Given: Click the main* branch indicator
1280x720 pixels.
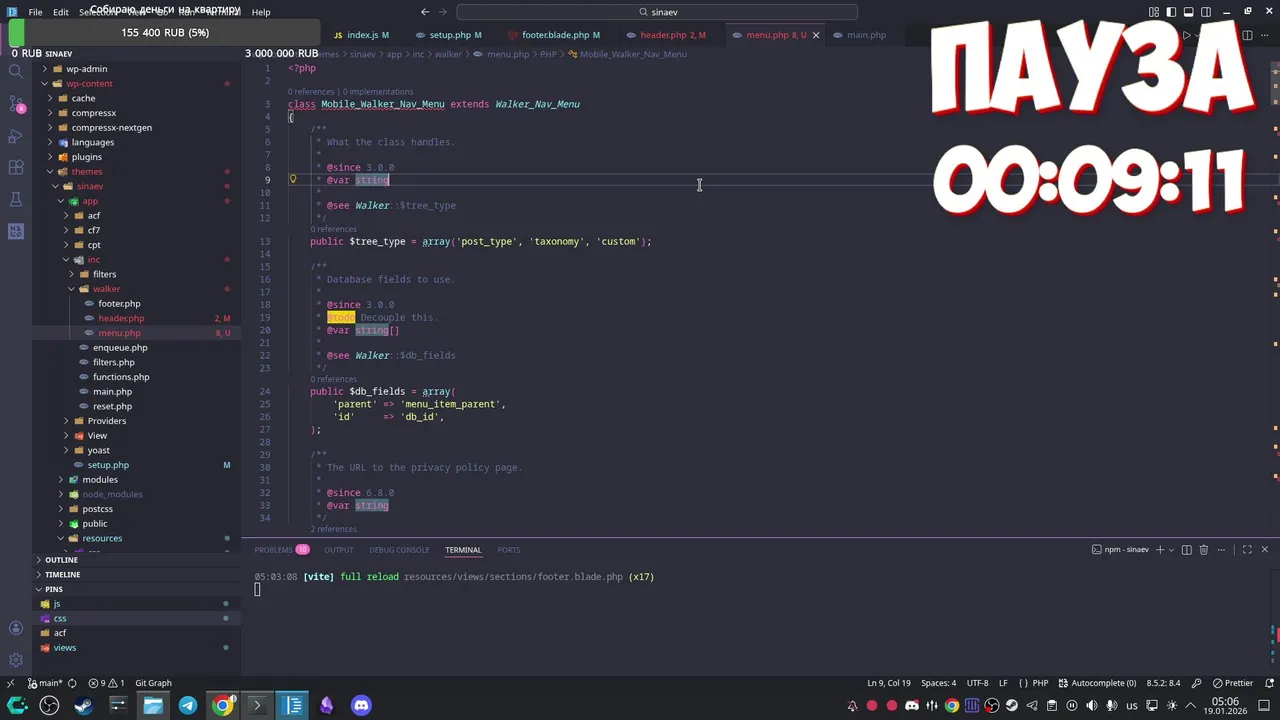Looking at the screenshot, I should coord(44,683).
